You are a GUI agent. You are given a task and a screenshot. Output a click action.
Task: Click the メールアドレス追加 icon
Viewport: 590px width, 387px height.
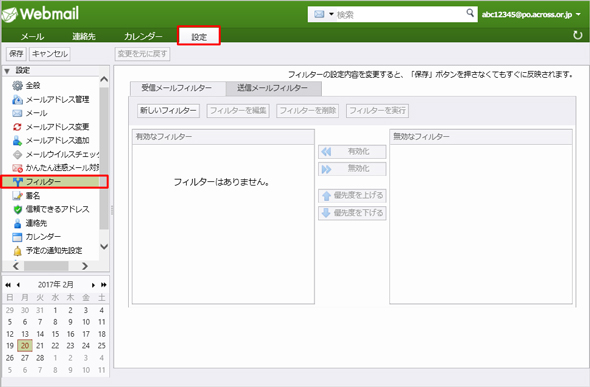[17, 141]
